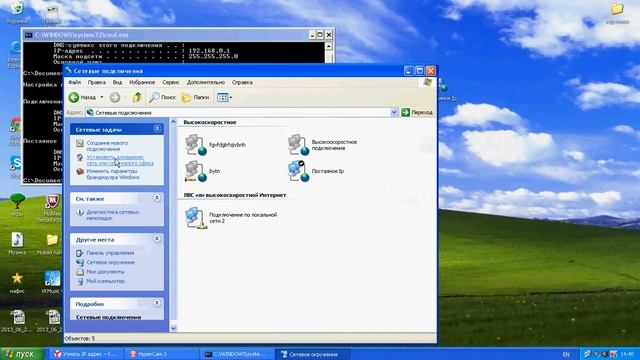640x360 pixels.
Task: Select Подключение по локальной сети 2 icon
Action: 196,218
